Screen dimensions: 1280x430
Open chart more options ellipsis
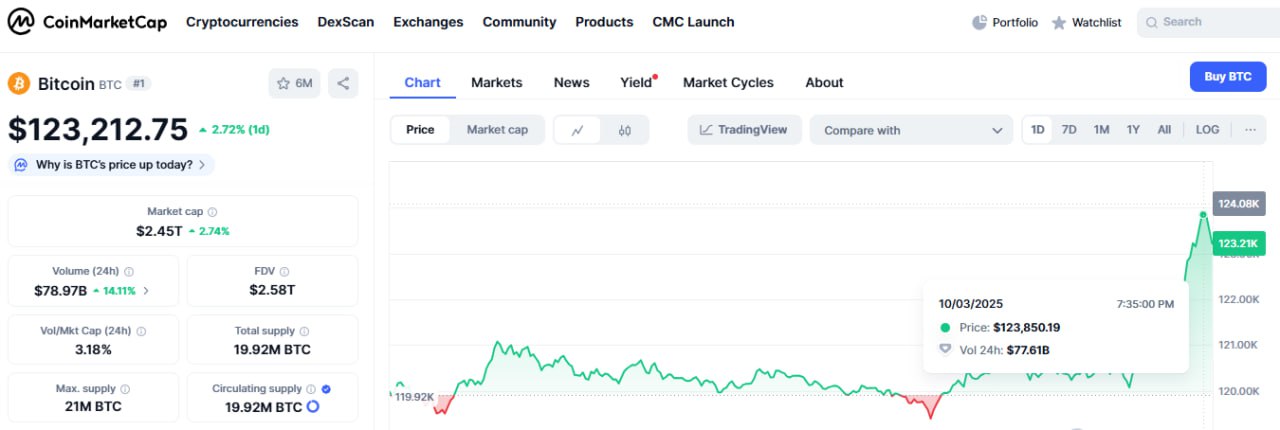pyautogui.click(x=1250, y=130)
